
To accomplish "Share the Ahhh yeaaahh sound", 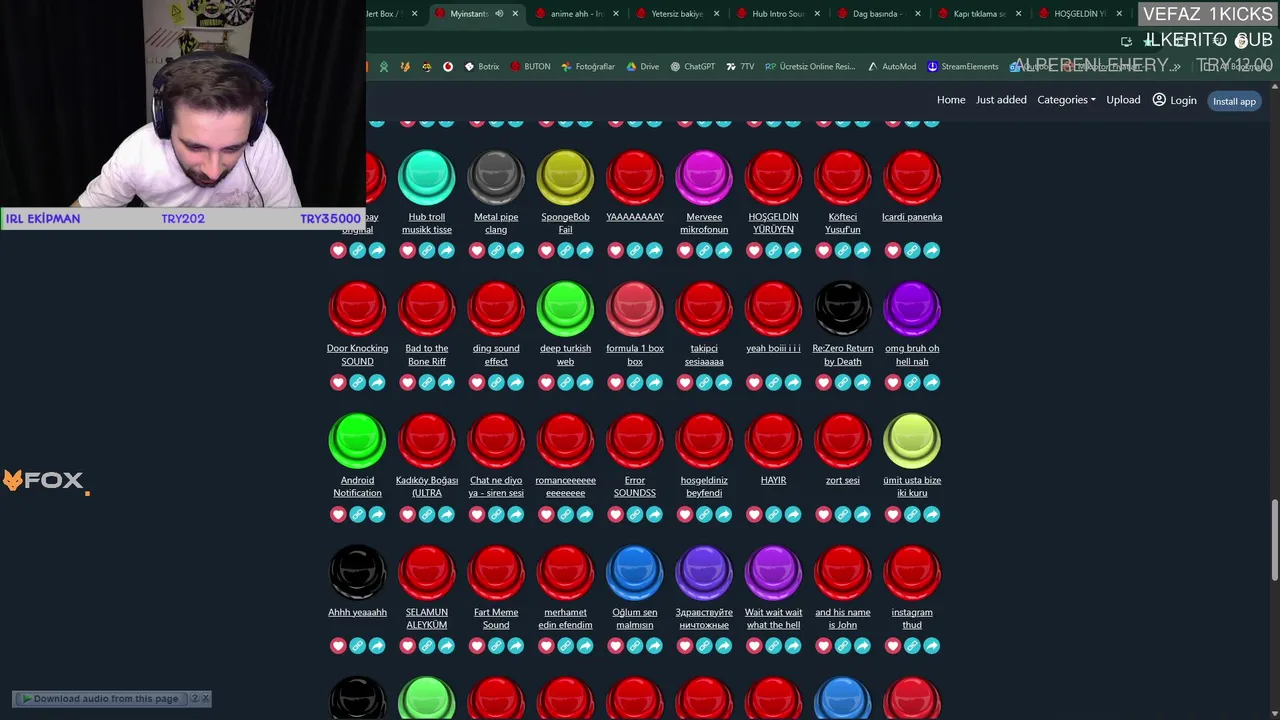I will pyautogui.click(x=377, y=646).
